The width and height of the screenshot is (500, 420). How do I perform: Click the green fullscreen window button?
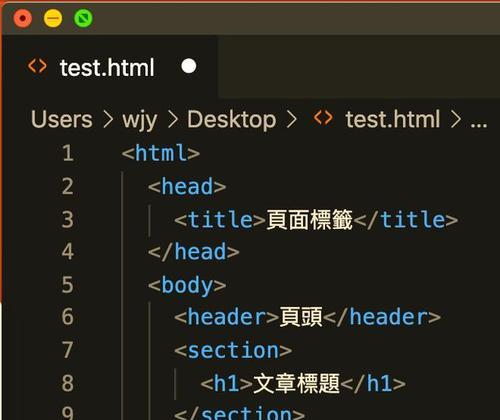(83, 18)
